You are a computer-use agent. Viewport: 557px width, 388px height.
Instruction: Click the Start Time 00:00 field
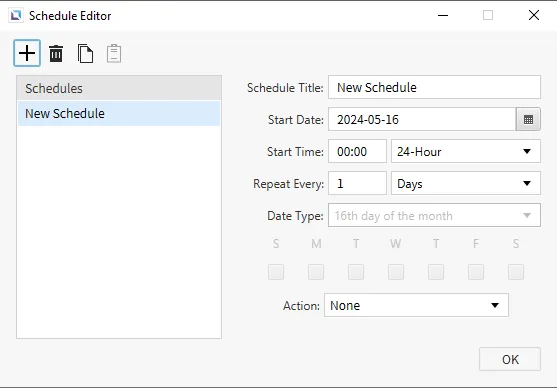pos(357,151)
